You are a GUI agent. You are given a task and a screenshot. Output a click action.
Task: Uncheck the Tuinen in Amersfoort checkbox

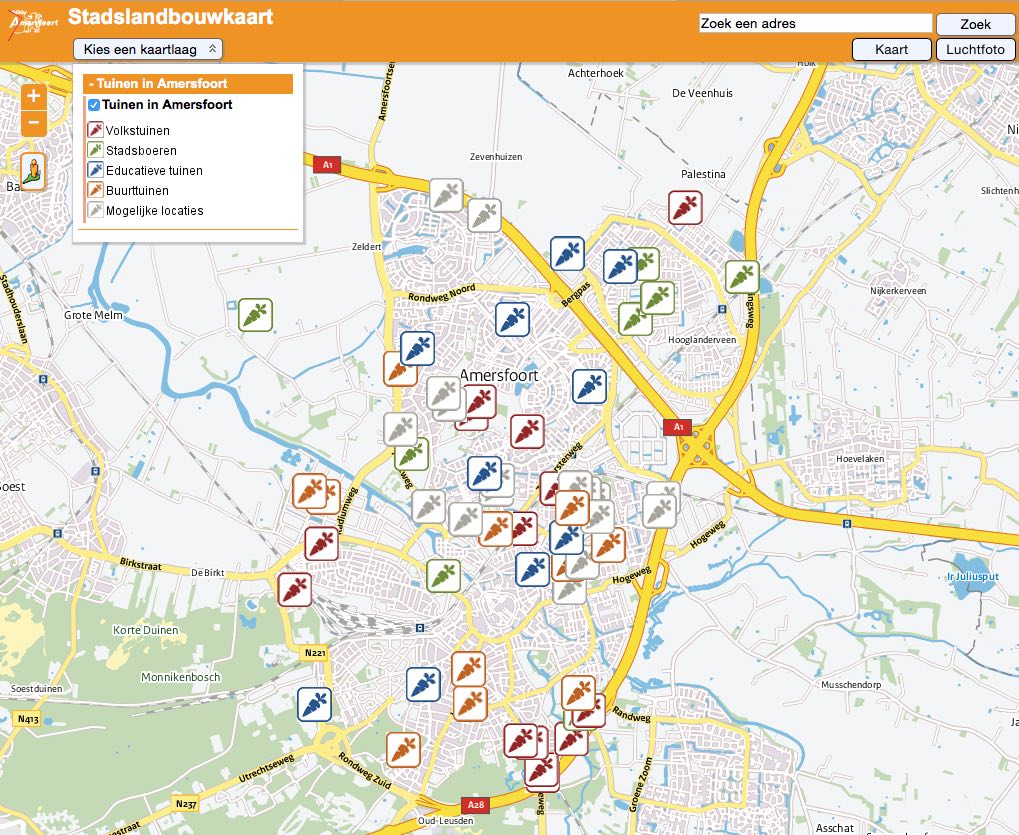click(94, 105)
